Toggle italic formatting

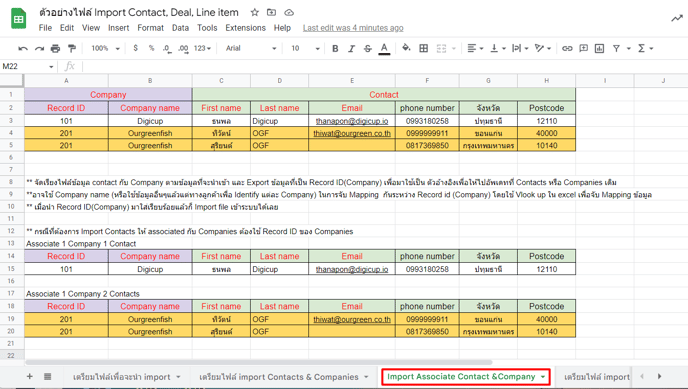click(351, 48)
